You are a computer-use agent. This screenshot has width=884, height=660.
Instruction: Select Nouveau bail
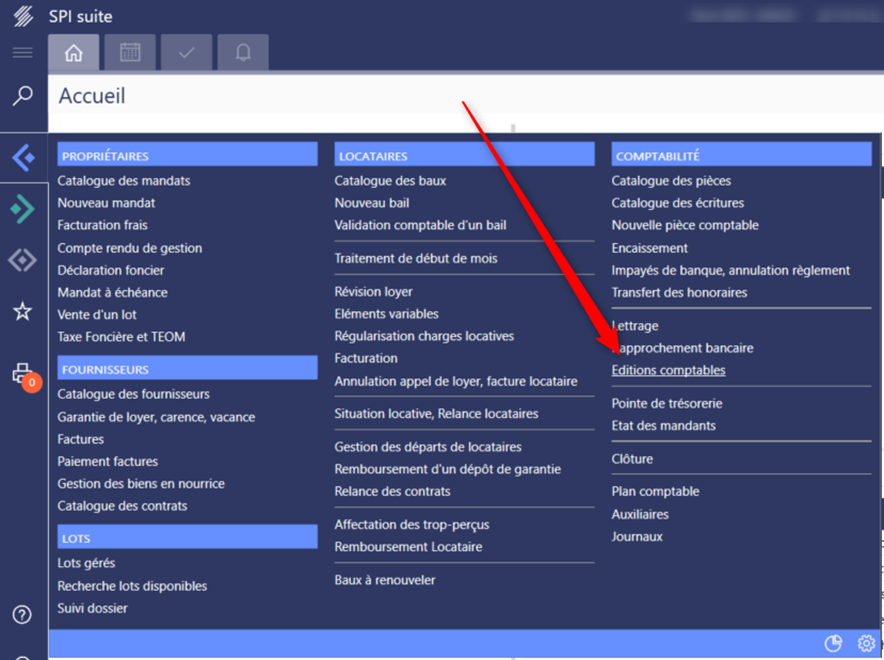point(372,203)
